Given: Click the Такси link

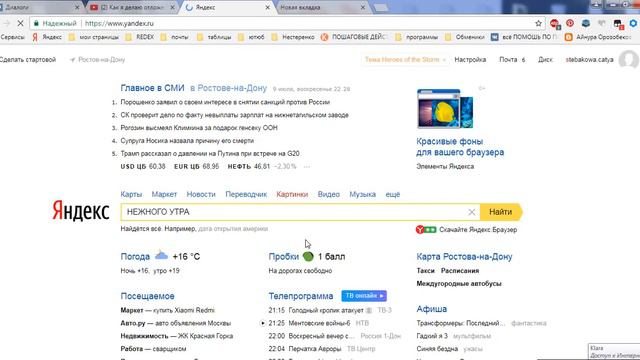Looking at the screenshot, I should pos(425,271).
